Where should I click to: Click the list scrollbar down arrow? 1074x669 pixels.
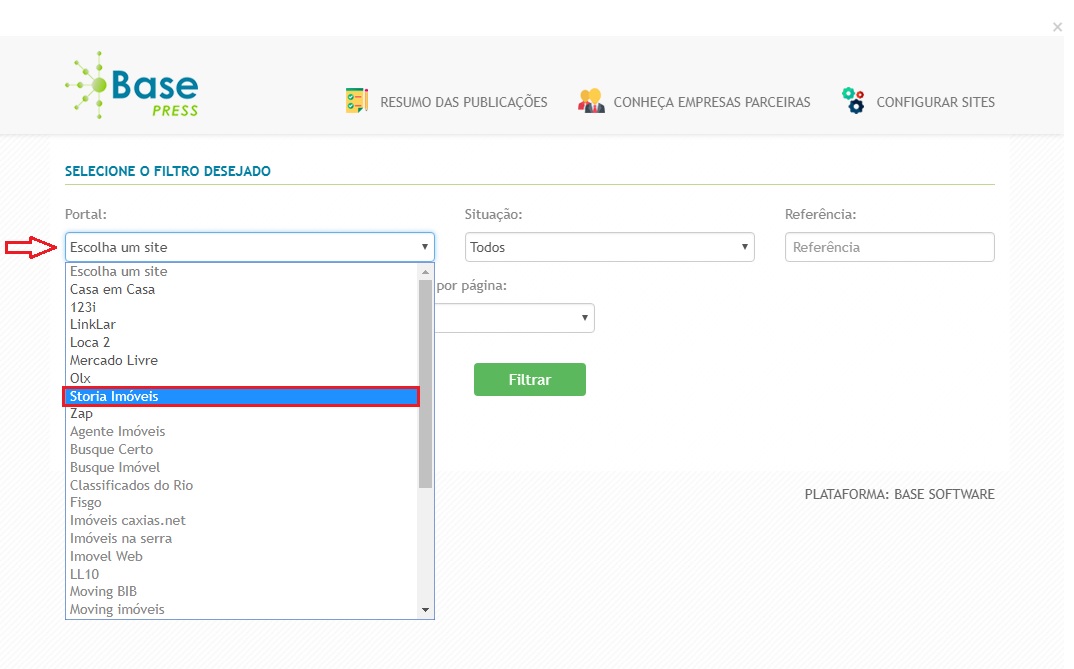pos(425,610)
